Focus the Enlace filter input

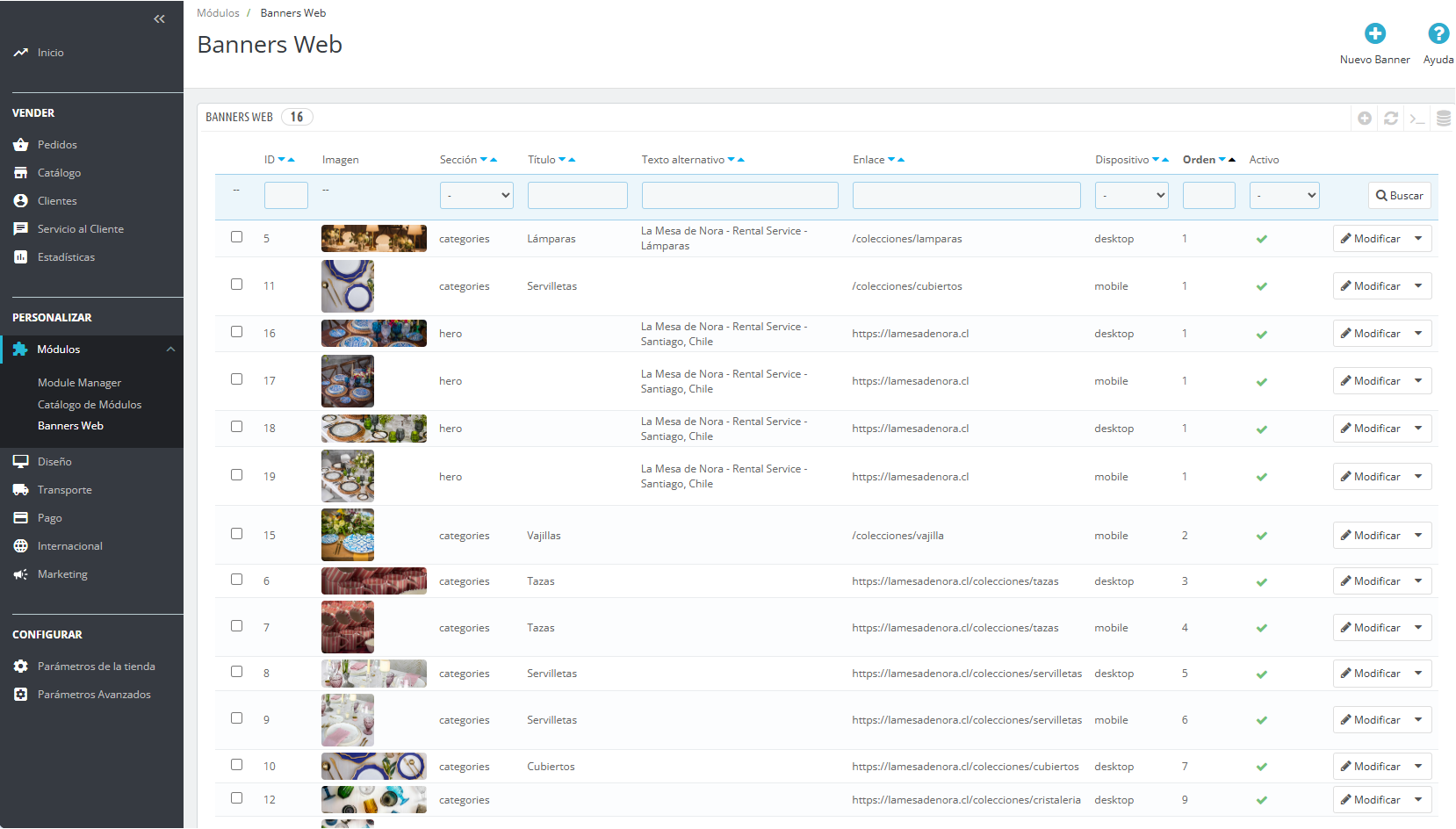click(x=967, y=195)
